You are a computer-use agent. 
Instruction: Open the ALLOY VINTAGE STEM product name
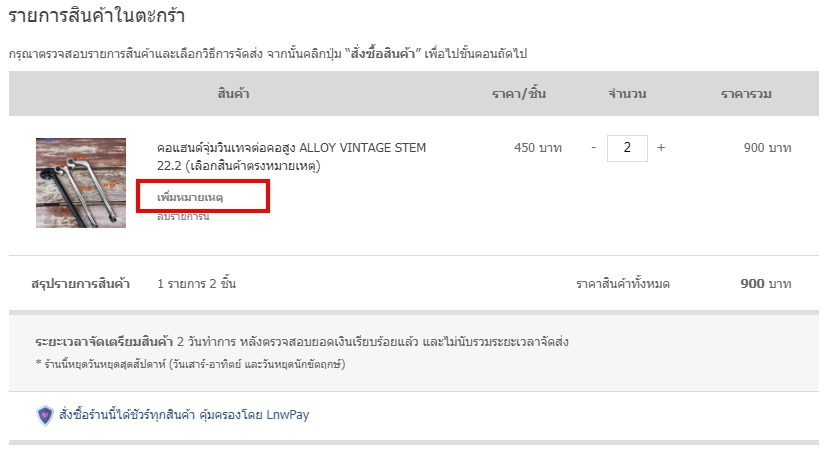[x=291, y=156]
